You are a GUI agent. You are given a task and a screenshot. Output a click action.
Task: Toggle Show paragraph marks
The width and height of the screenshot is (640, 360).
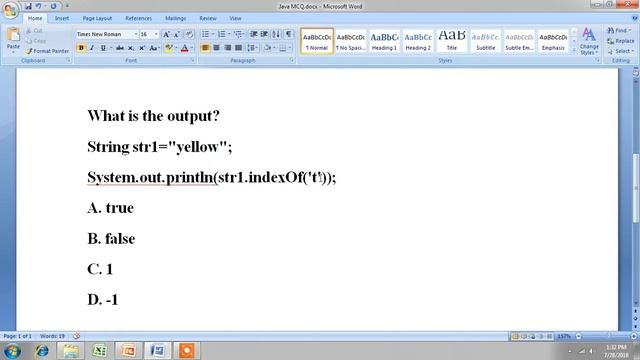pyautogui.click(x=288, y=34)
